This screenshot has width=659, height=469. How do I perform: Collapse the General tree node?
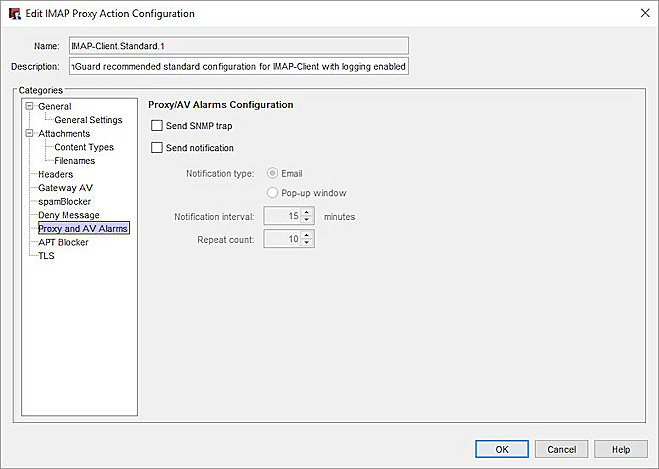click(30, 106)
